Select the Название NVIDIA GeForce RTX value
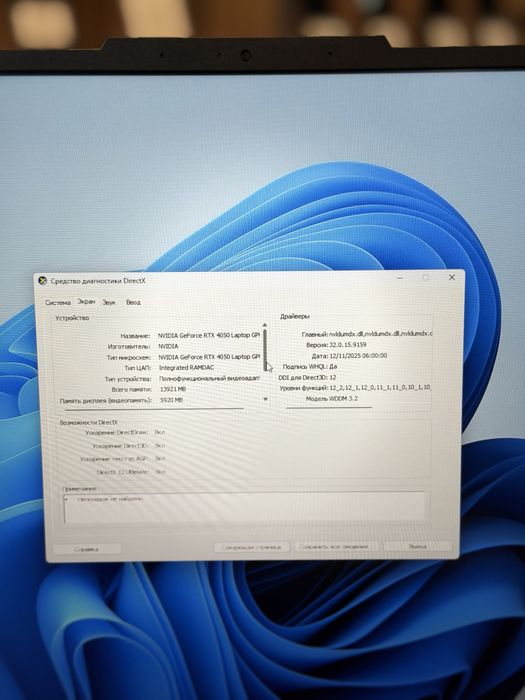Viewport: 525px width, 700px height. [x=208, y=335]
